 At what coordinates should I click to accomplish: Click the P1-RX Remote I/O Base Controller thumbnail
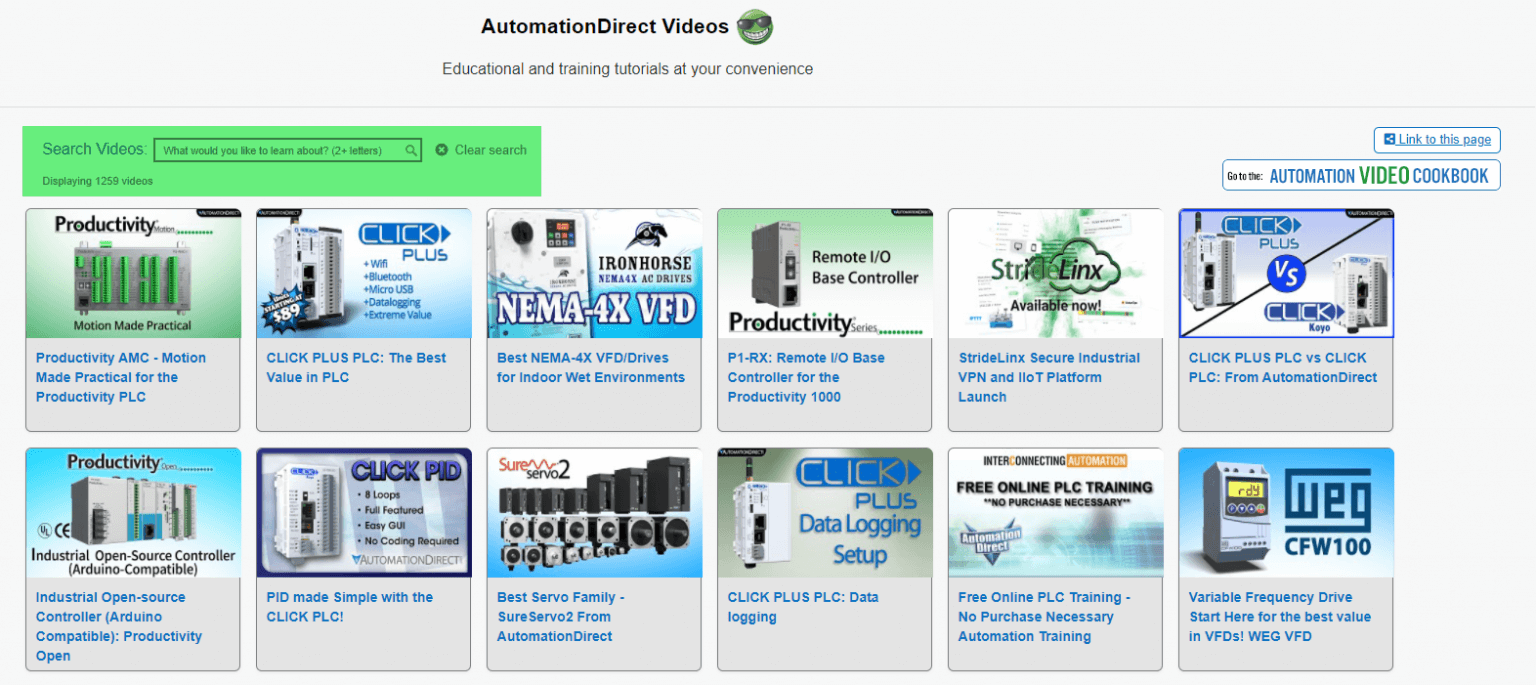click(824, 272)
